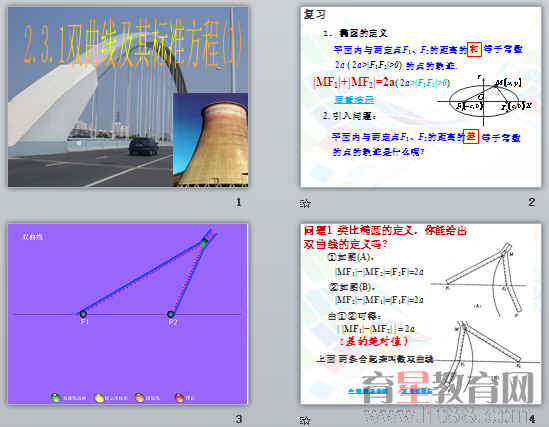Open the blue underlined link on slide 2

(x=354, y=100)
